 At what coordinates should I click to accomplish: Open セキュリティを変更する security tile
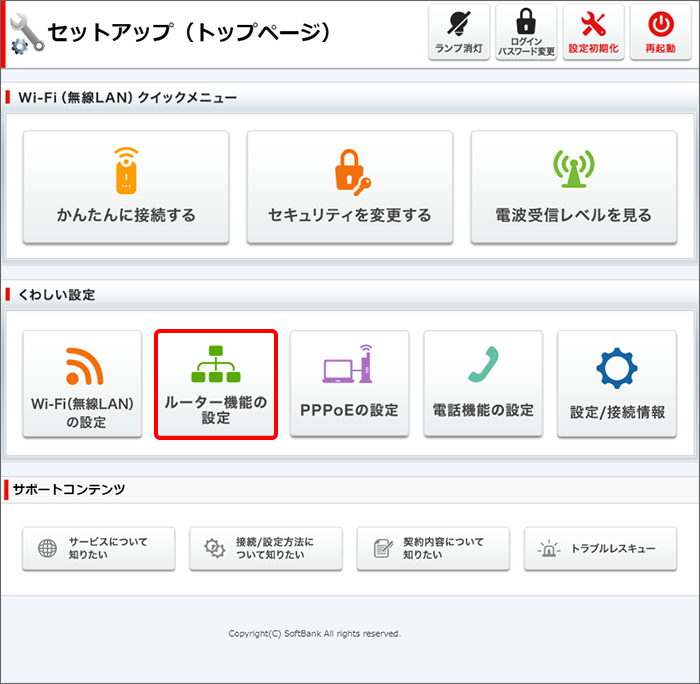350,187
